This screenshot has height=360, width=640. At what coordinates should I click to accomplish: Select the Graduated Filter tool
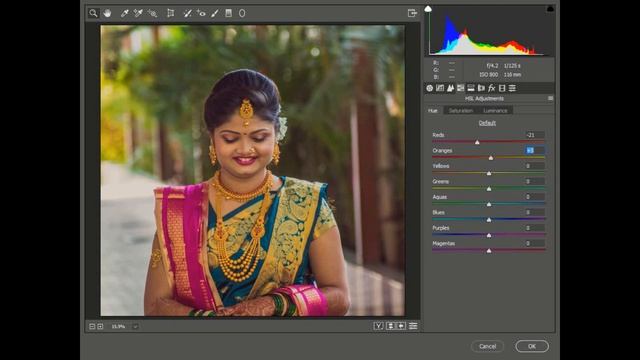point(229,13)
